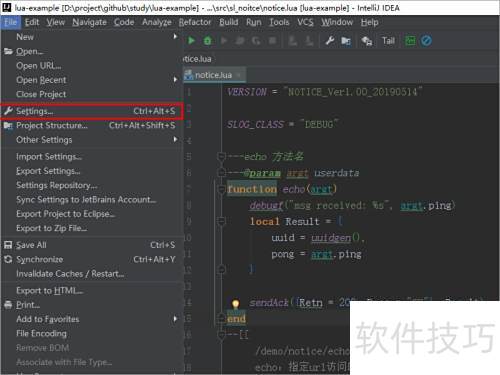500x375 pixels.
Task: Select Import Settings...
Action: click(x=91, y=156)
